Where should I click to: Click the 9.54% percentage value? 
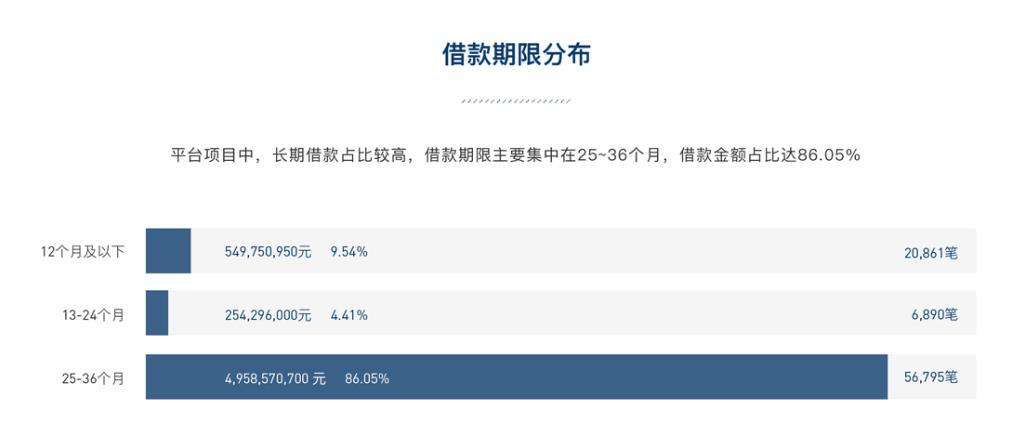pyautogui.click(x=349, y=251)
